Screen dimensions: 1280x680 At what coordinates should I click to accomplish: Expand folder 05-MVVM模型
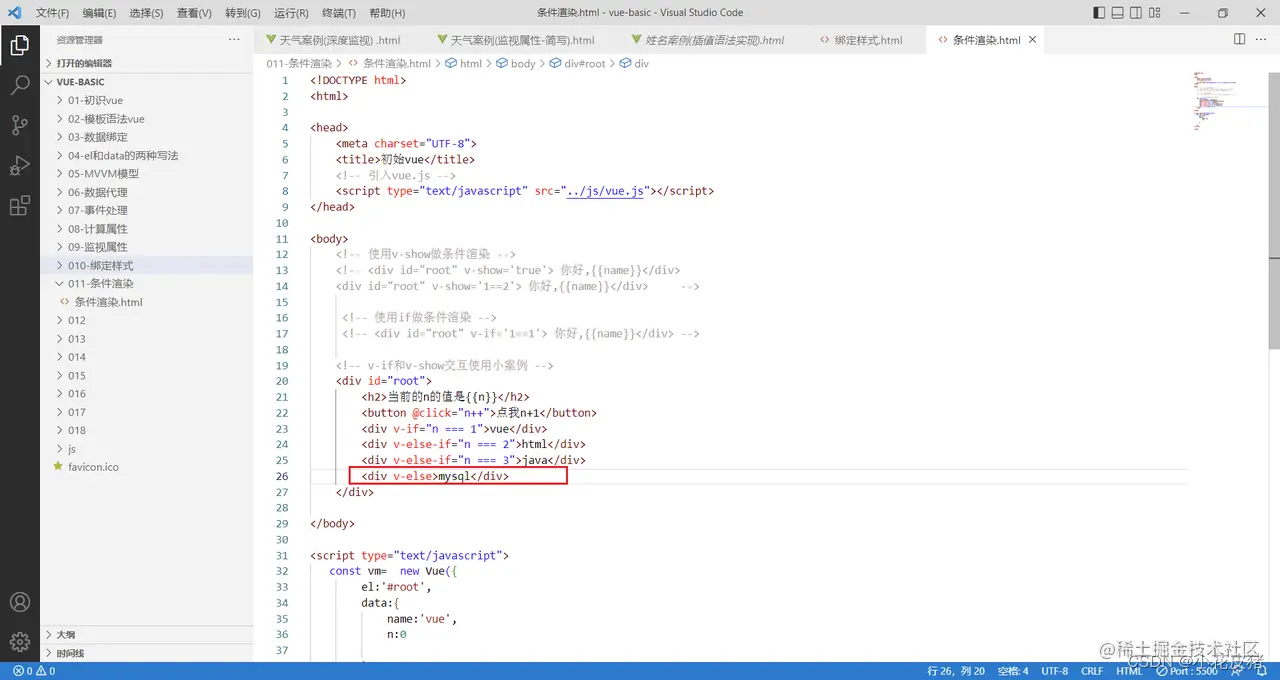click(x=147, y=173)
